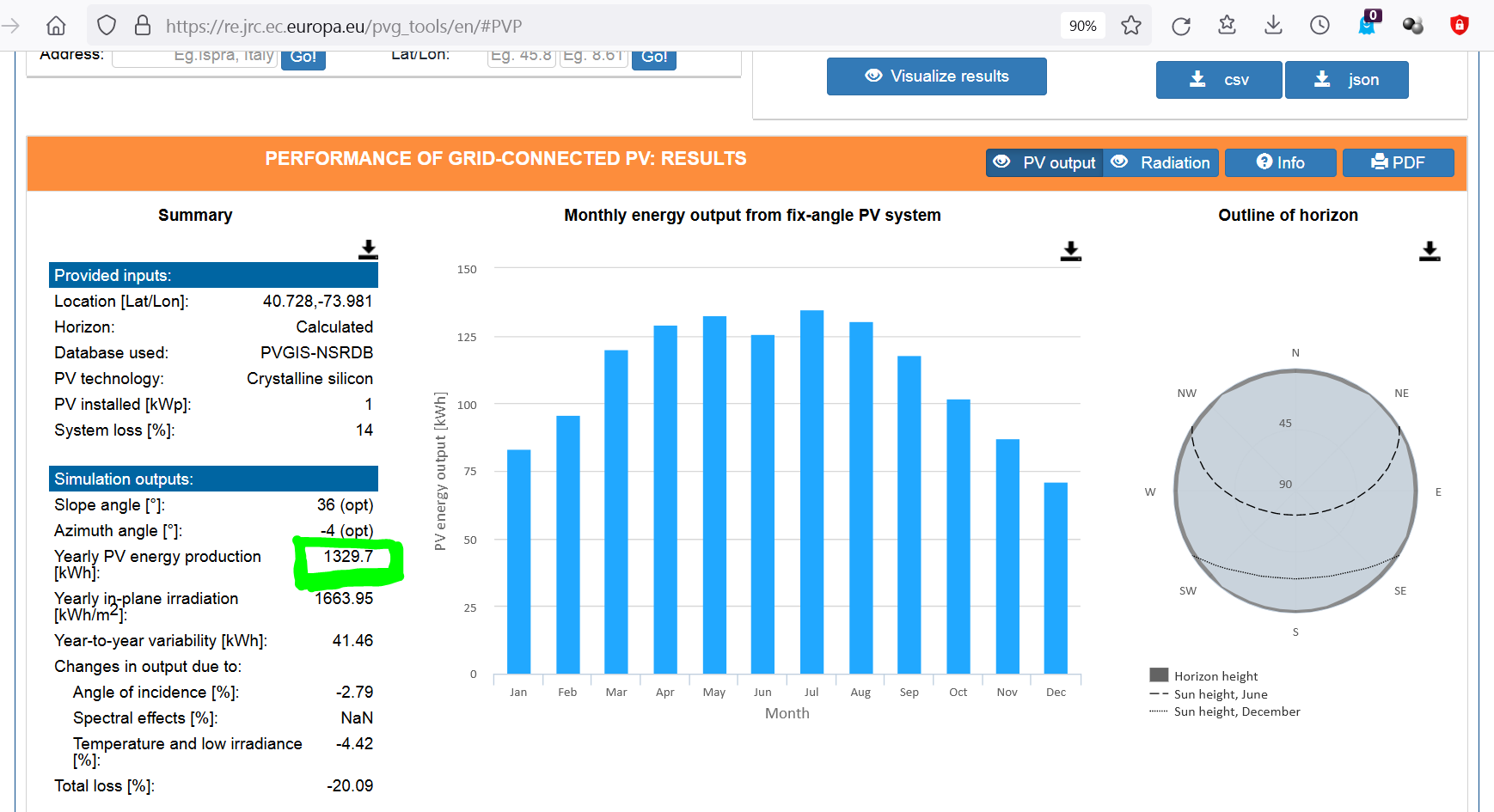Open the Info tab

coord(1280,162)
